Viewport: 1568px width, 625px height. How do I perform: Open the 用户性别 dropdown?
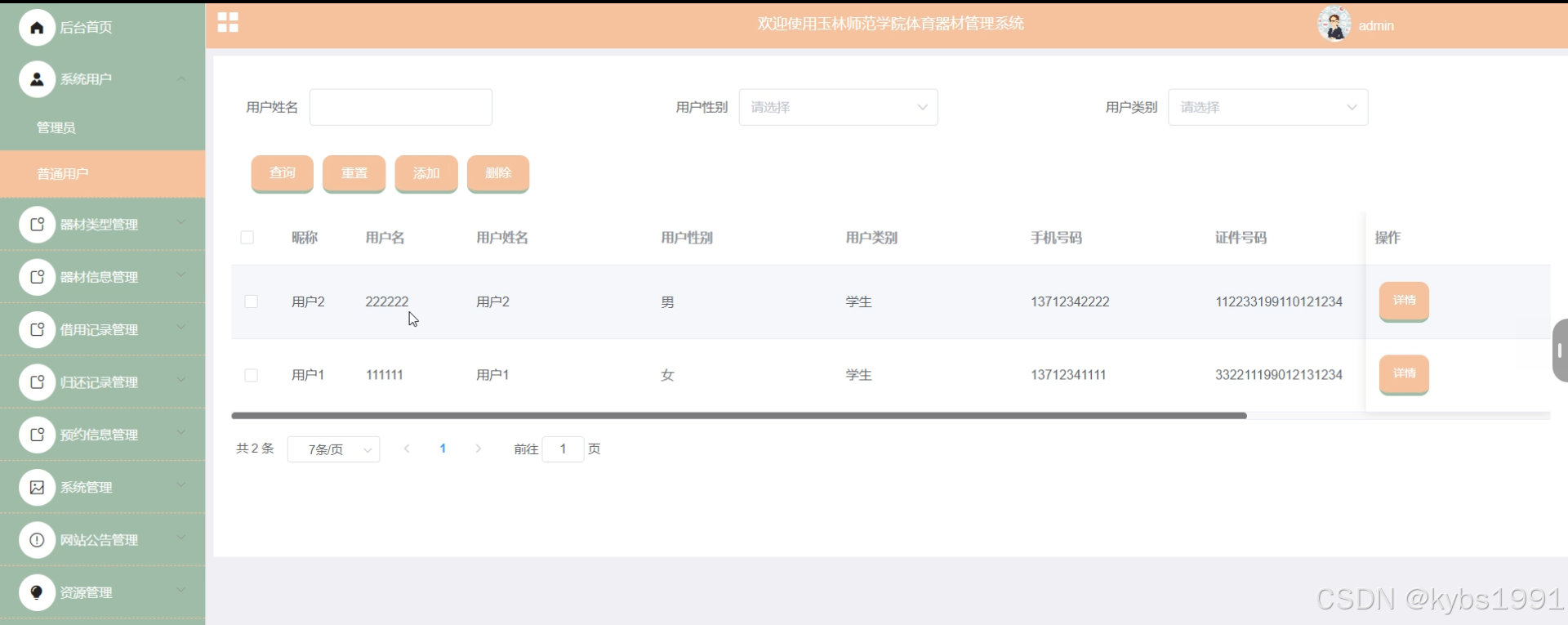(x=838, y=107)
